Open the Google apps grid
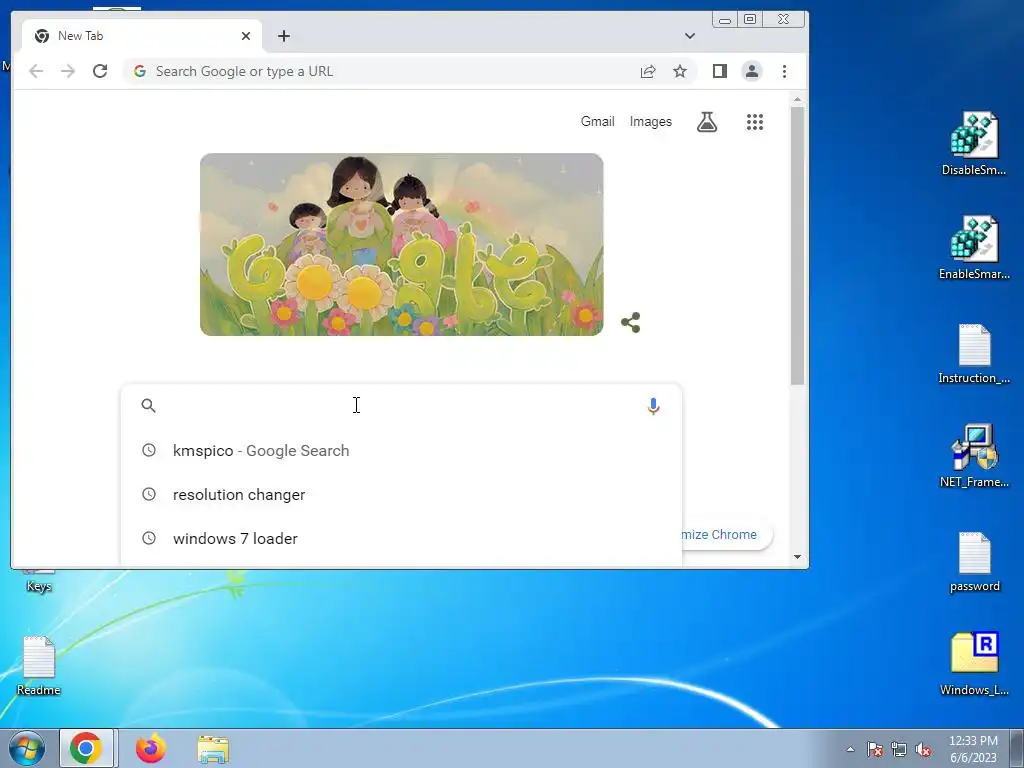 (755, 121)
